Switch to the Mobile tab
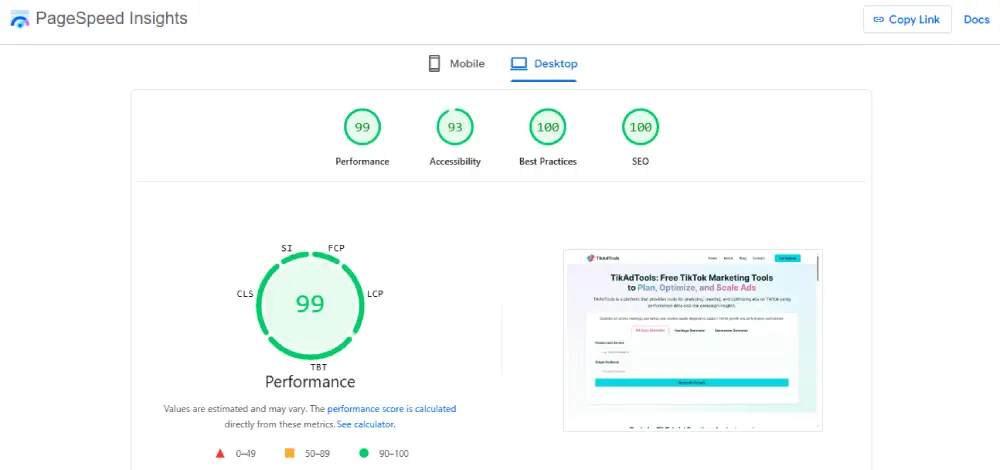 456,64
